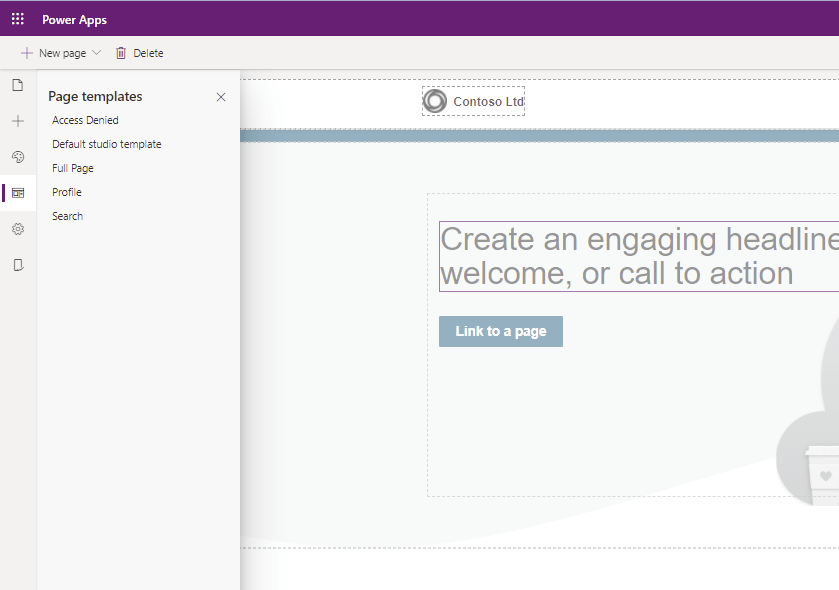This screenshot has width=839, height=590.
Task: Click the engaging headline text box
Action: [x=639, y=256]
